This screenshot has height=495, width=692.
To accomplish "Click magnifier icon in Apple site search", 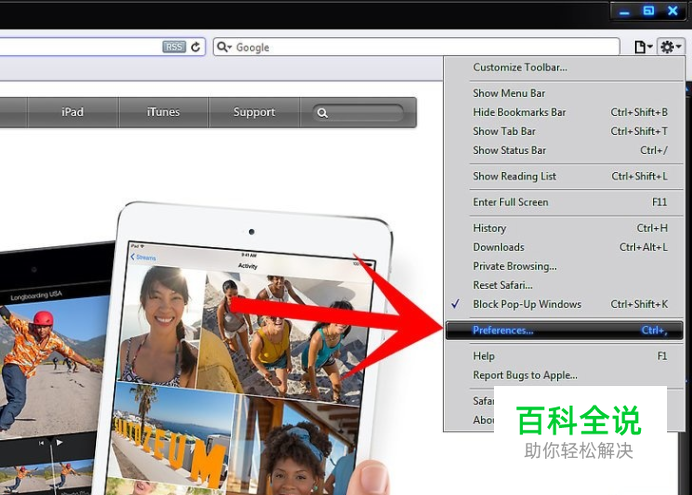I will tap(323, 113).
